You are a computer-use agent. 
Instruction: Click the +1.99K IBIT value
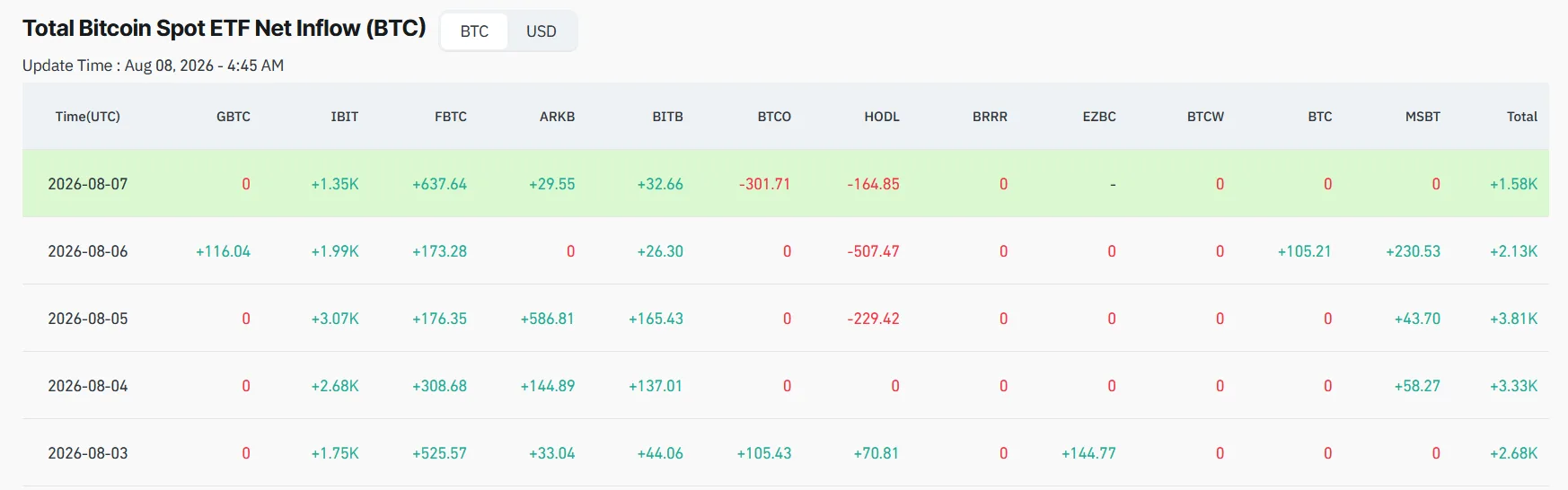click(x=335, y=251)
